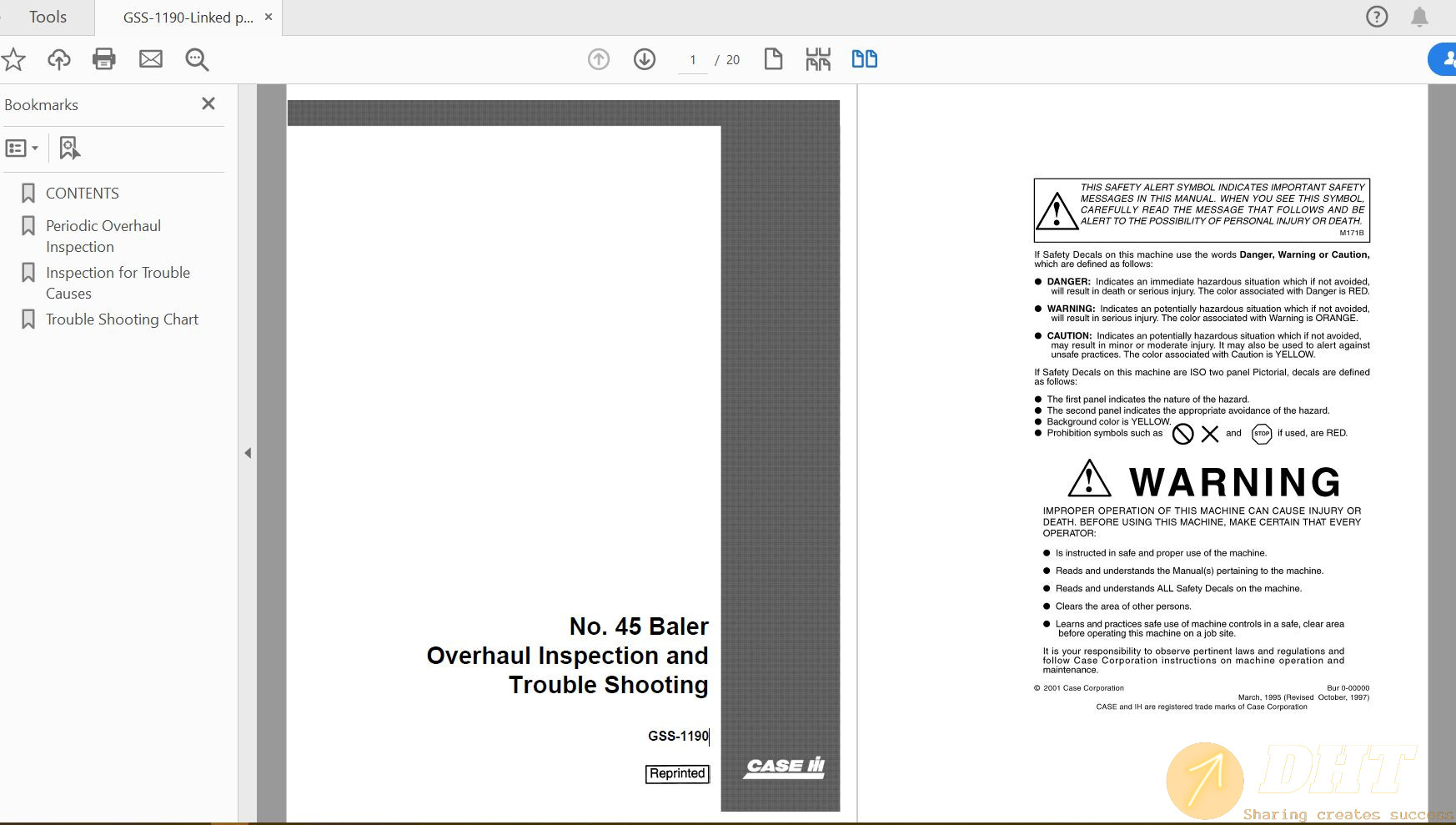Toggle two-page view mode
The height and width of the screenshot is (825, 1456).
(864, 59)
